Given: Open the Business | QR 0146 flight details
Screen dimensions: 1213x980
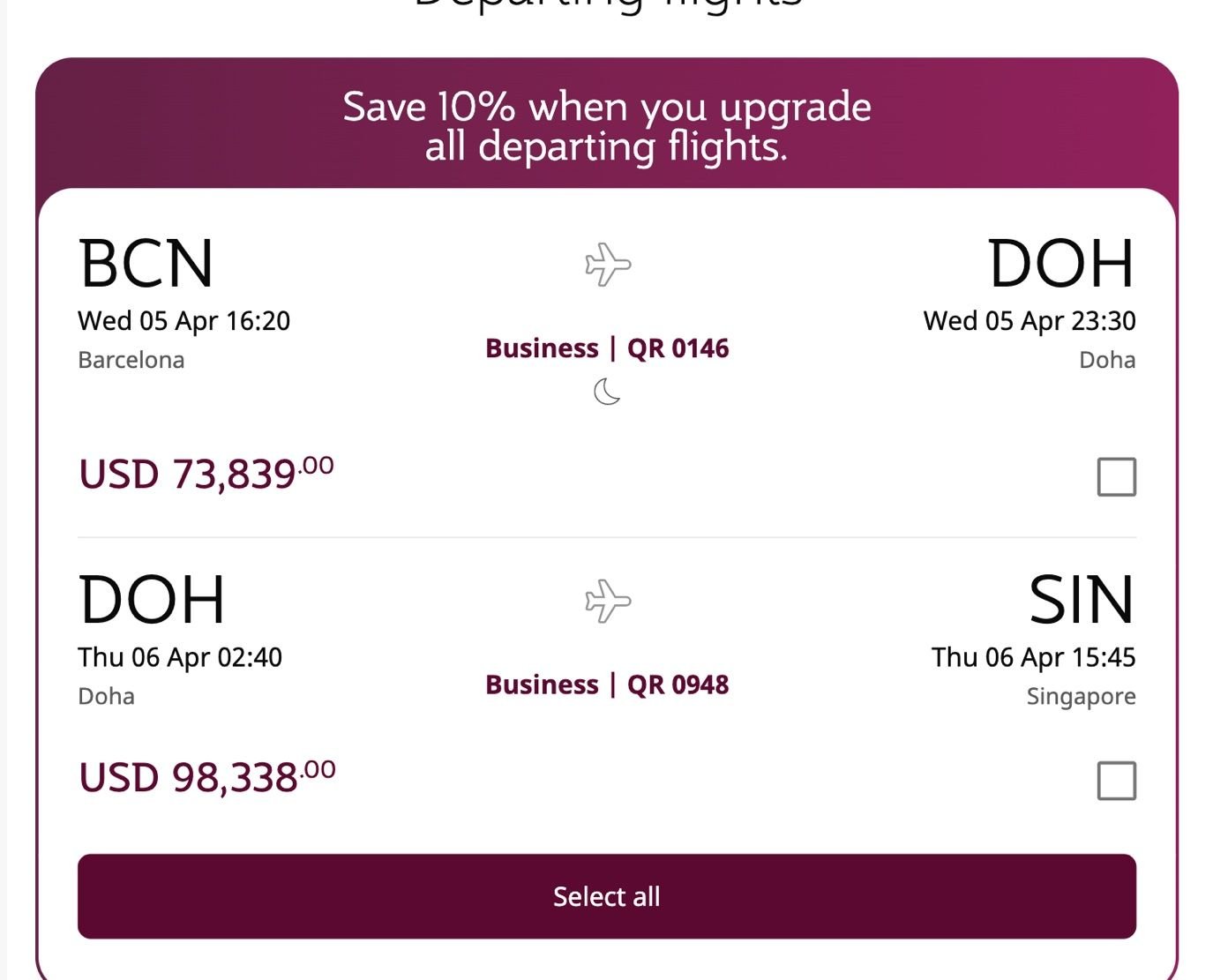Looking at the screenshot, I should 607,348.
